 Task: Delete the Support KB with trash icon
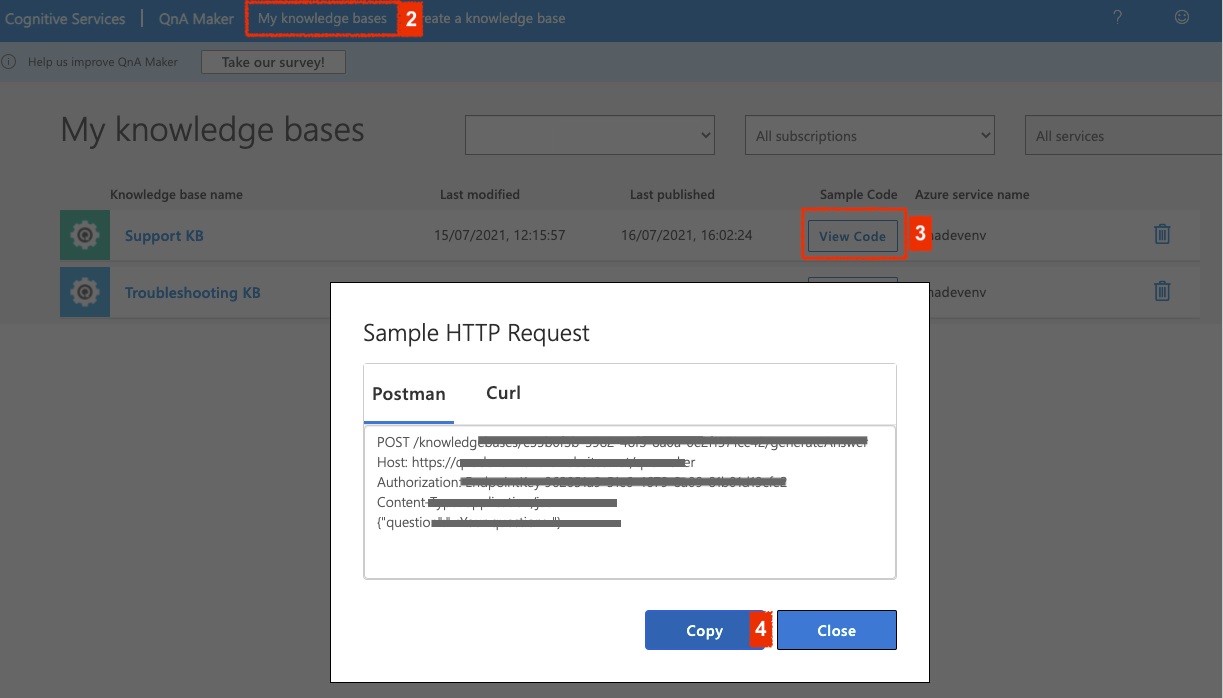1162,235
